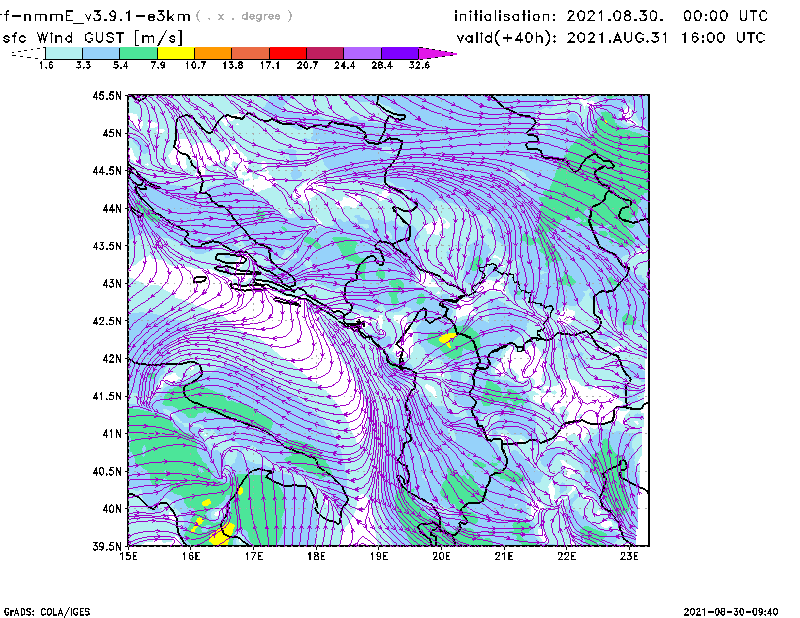Pick the salmon 13.8–17.1 legend swatch
800x618 pixels.
pyautogui.click(x=251, y=53)
